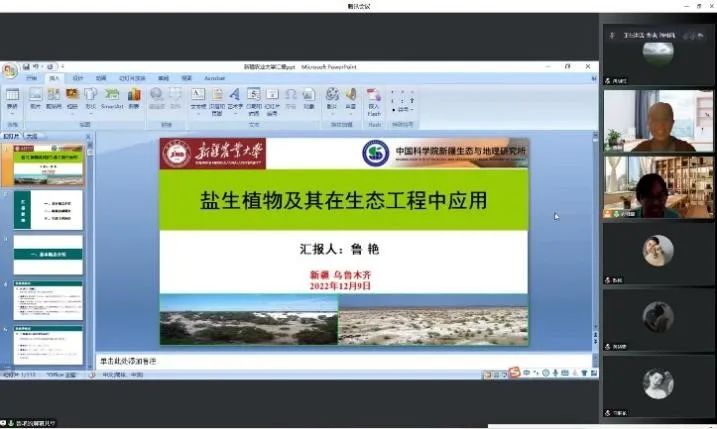Click the Office button in PowerPoint
The image size is (717, 429).
(x=9, y=69)
